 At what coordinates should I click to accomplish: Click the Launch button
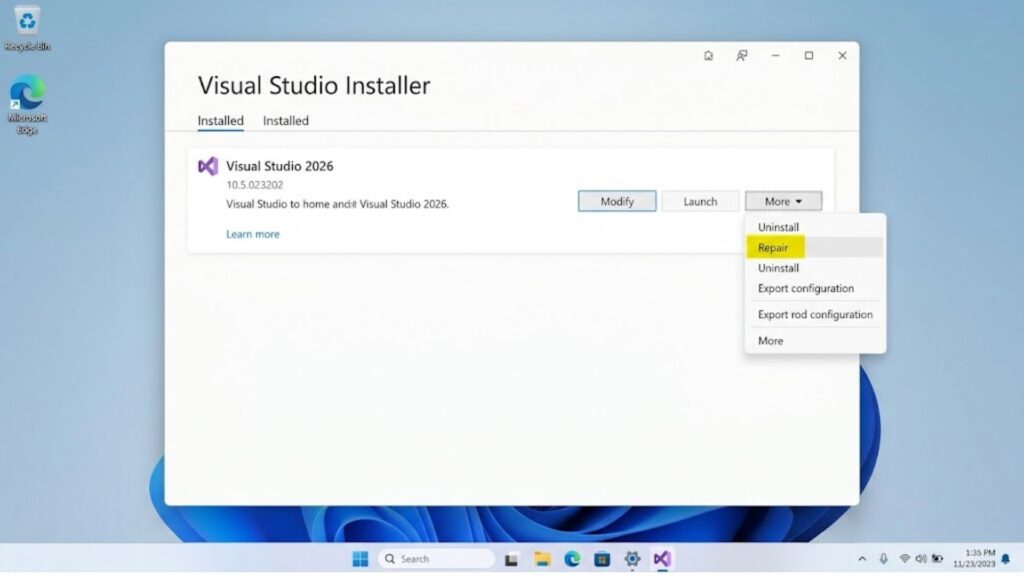click(700, 201)
